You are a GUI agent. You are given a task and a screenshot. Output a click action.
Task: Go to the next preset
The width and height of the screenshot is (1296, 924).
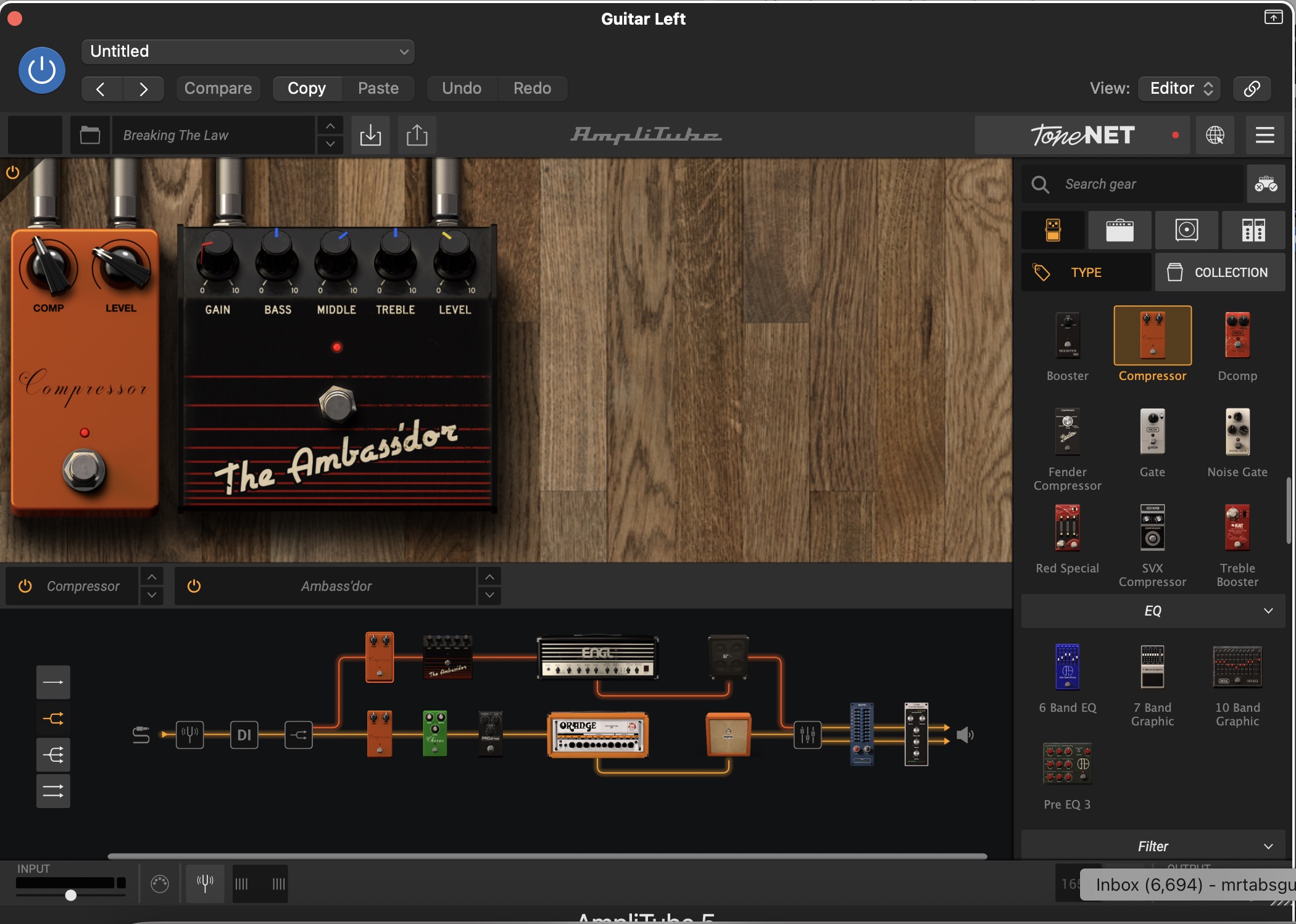tap(143, 89)
